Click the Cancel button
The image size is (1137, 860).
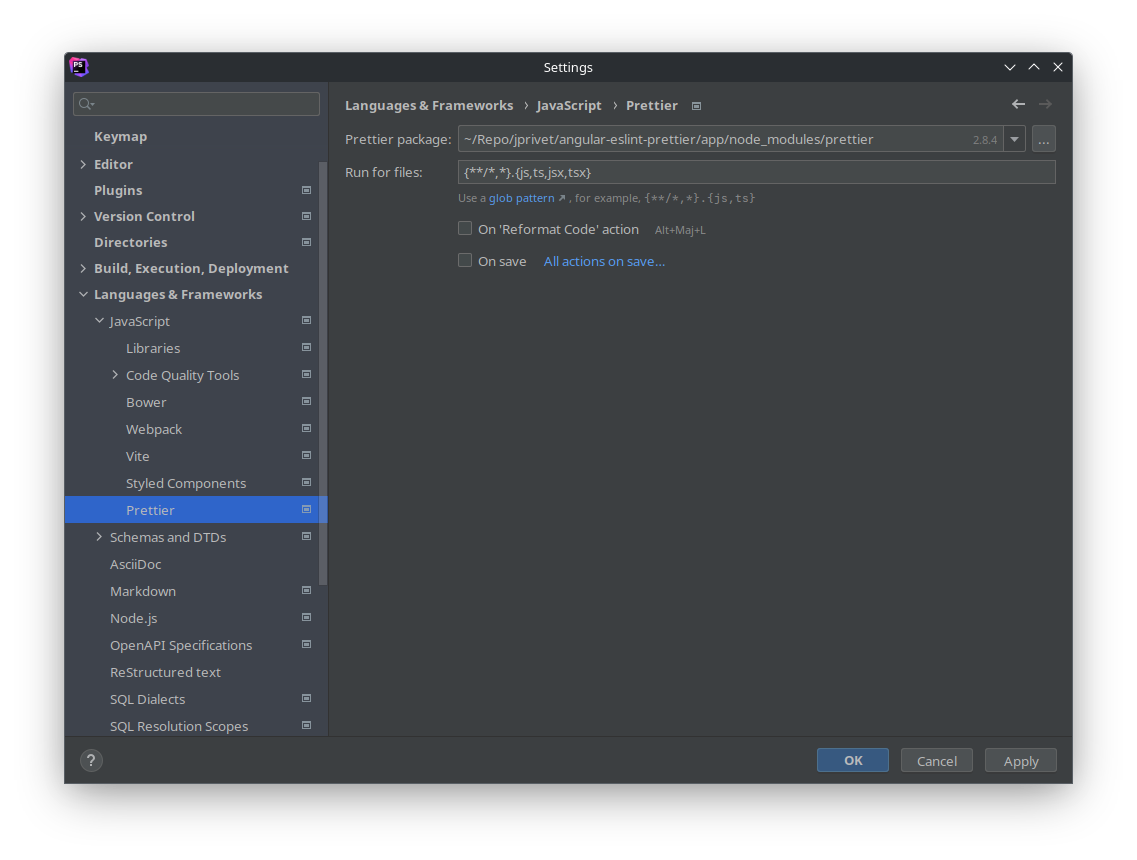[x=937, y=760]
